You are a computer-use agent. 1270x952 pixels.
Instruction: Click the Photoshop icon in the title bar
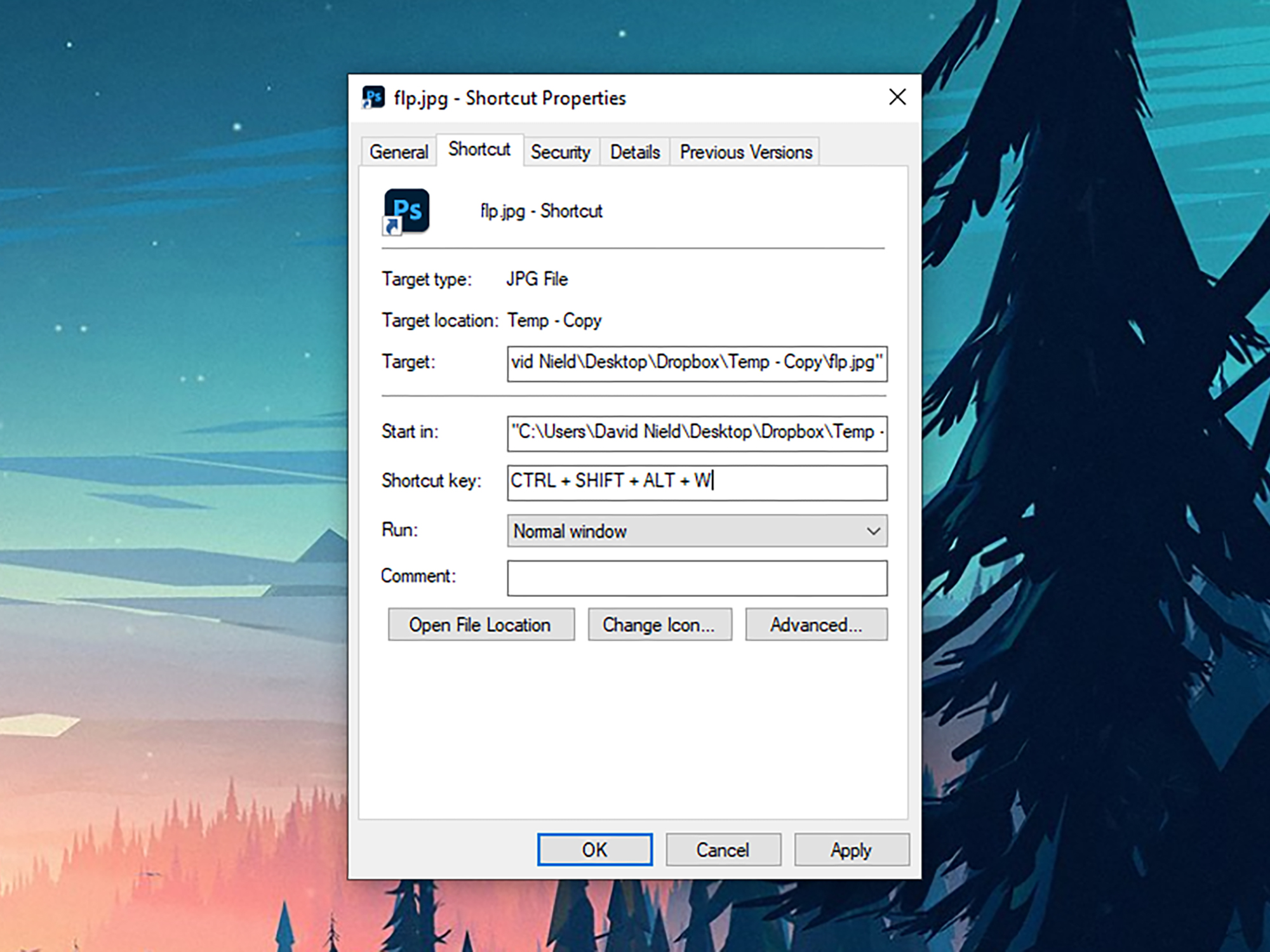(x=373, y=96)
